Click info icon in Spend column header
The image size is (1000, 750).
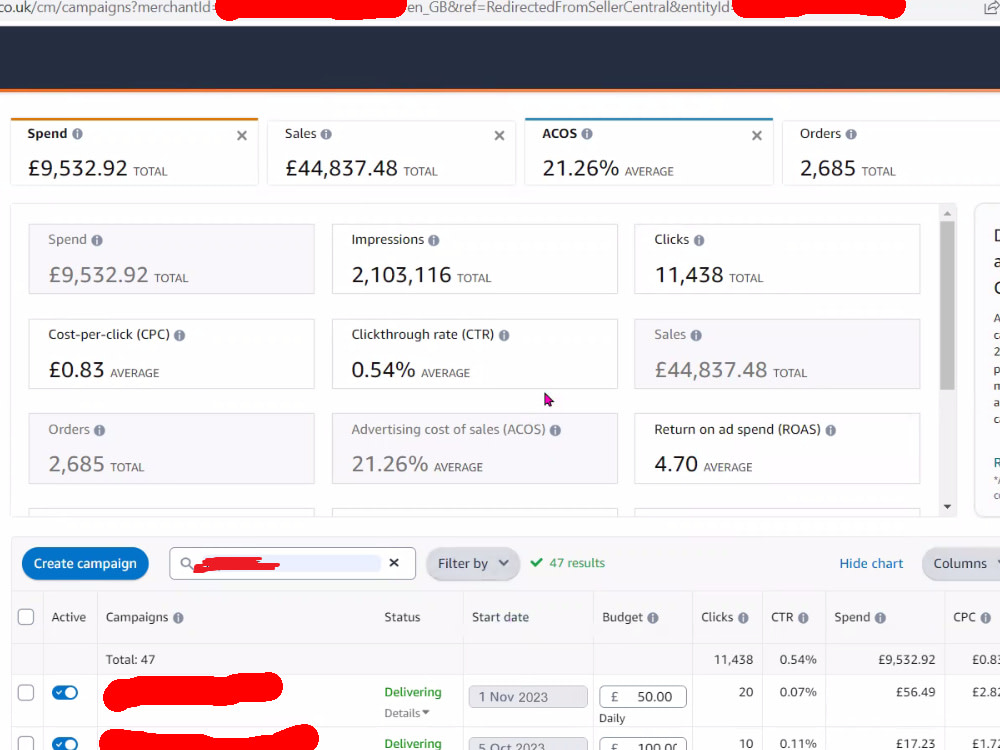pyautogui.click(x=880, y=618)
